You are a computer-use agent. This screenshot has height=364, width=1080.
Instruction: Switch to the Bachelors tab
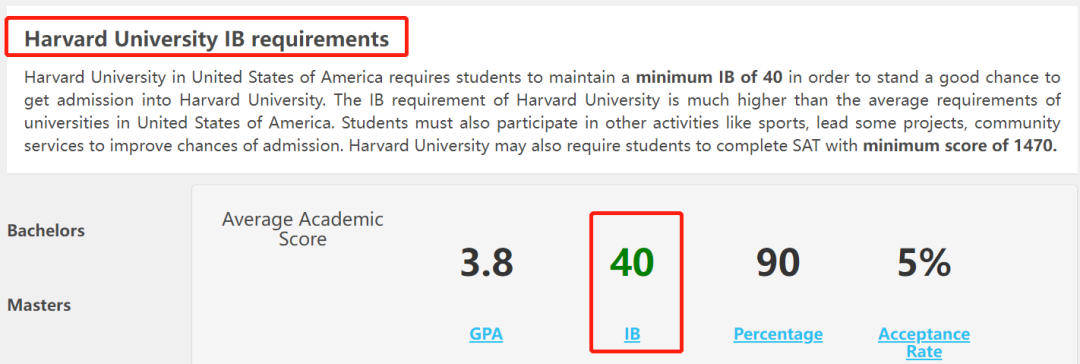[46, 231]
